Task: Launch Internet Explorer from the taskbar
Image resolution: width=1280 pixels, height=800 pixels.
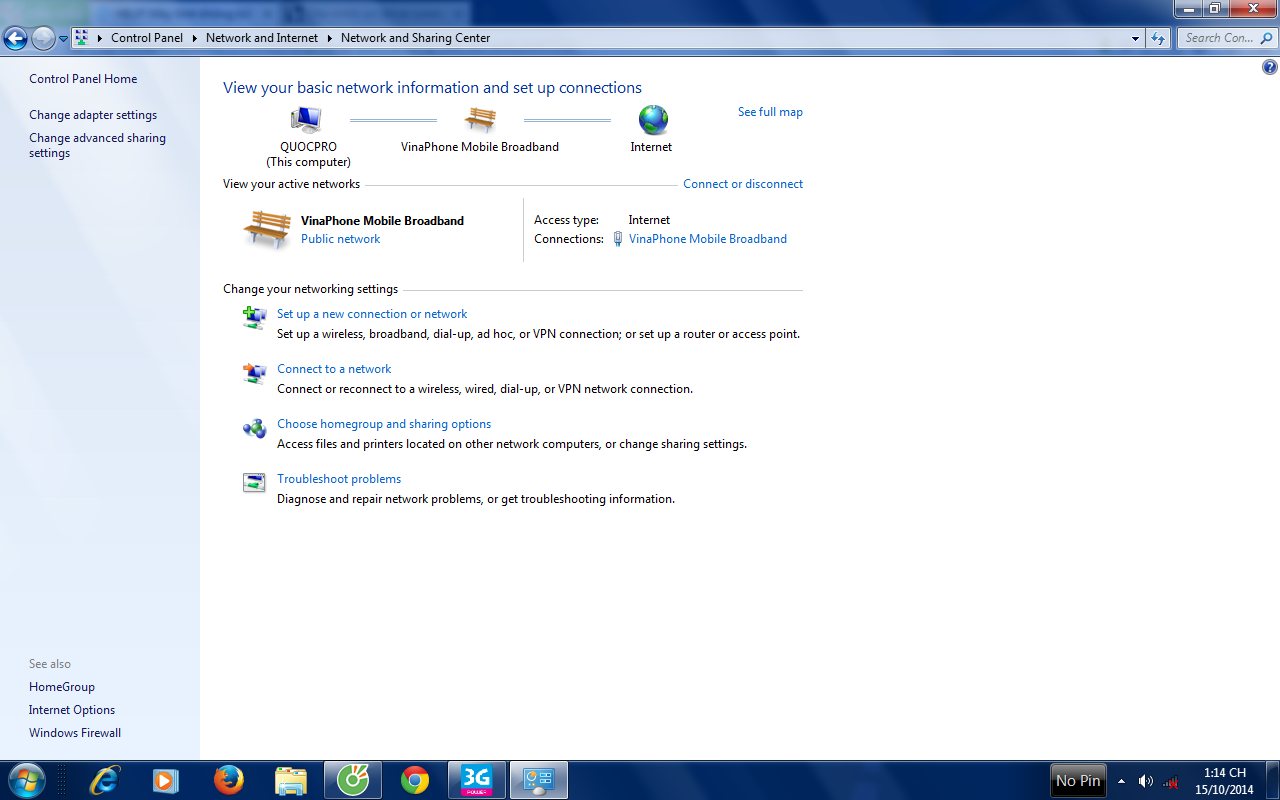Action: (104, 780)
